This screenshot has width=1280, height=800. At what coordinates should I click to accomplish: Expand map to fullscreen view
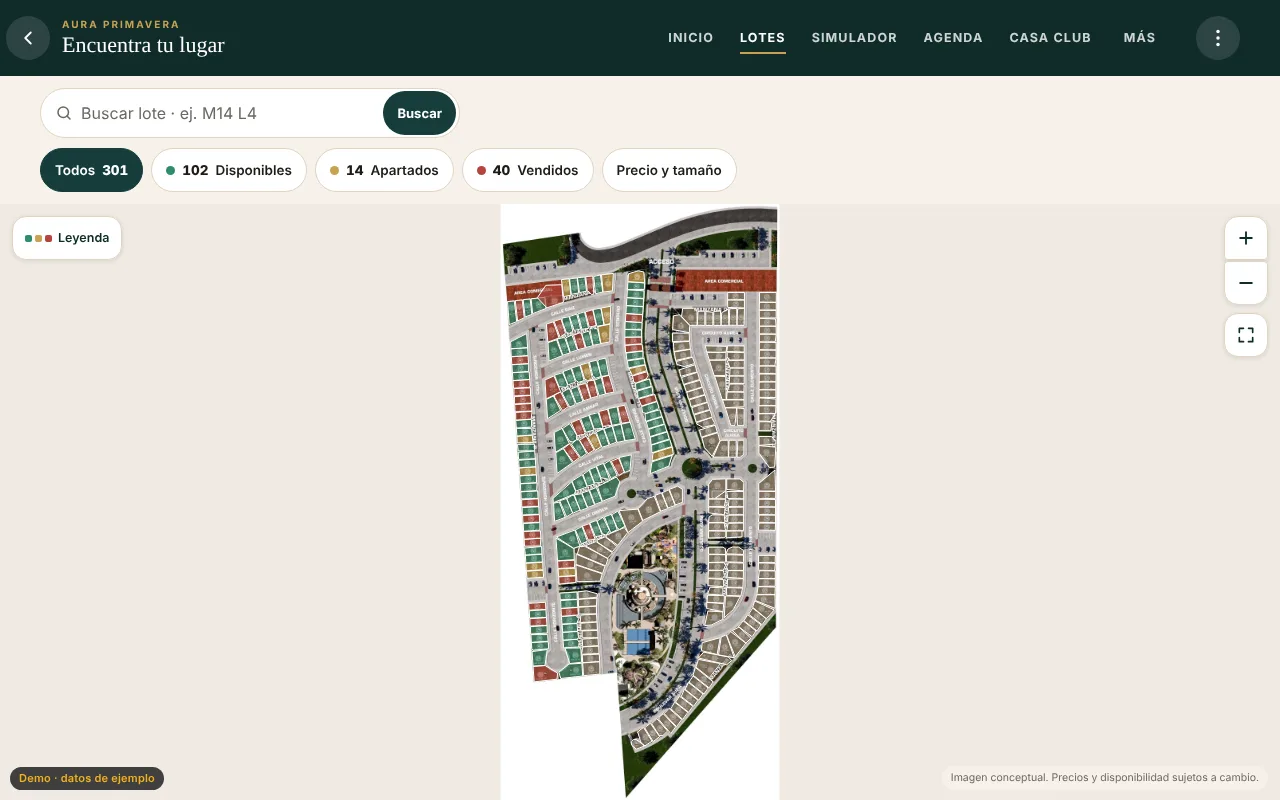point(1246,335)
